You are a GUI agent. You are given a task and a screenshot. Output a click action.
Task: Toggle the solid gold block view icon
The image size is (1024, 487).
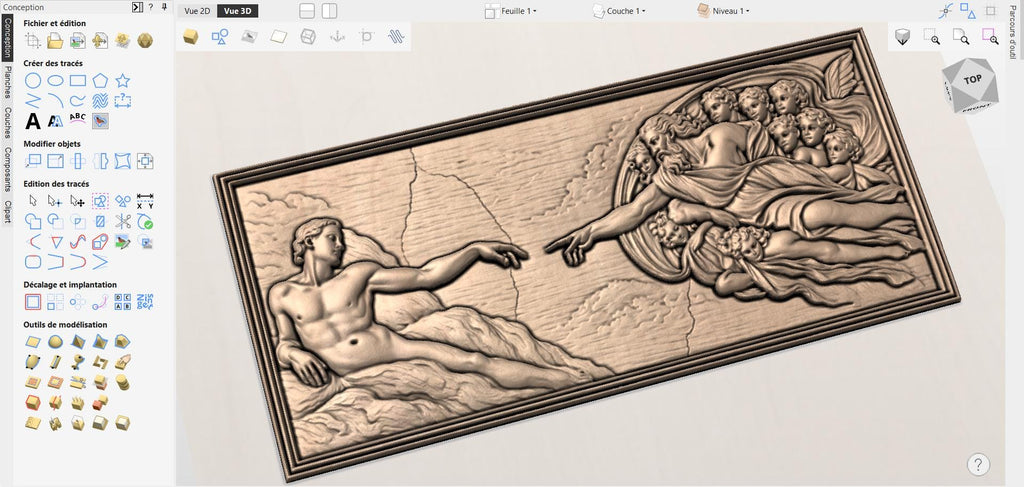191,37
